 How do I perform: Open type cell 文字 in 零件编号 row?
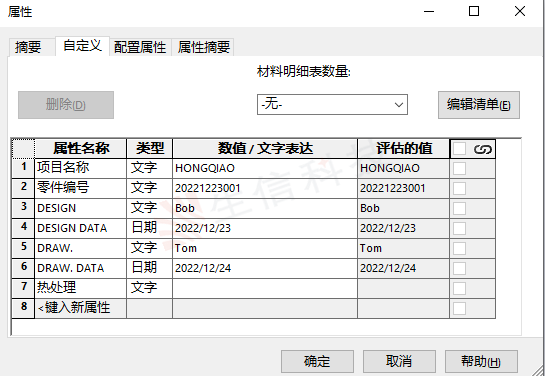[149, 188]
